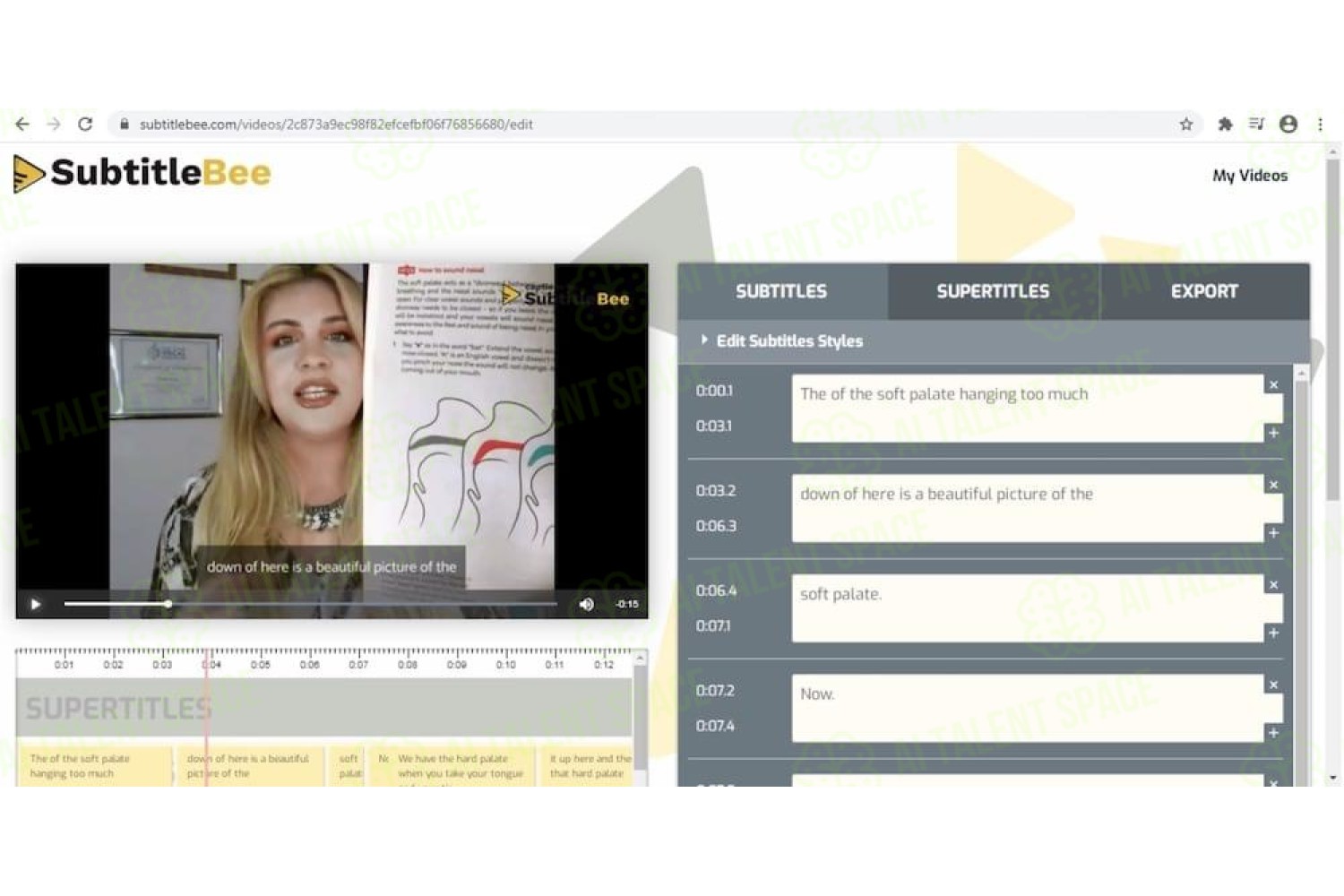Edit the 'soft palate.' subtitle text
This screenshot has height=896, width=1344.
tap(1028, 608)
